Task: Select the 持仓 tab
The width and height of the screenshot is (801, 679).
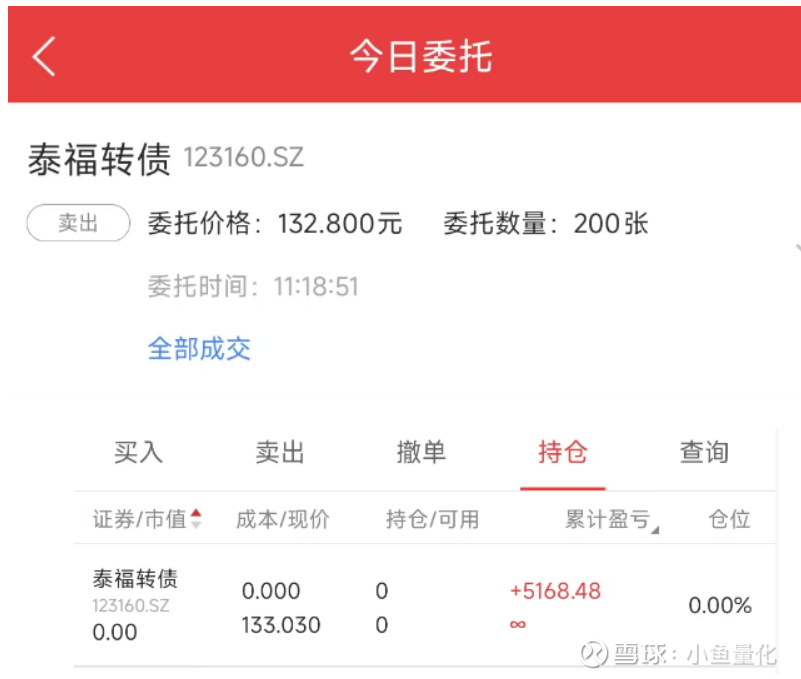Action: click(x=562, y=452)
